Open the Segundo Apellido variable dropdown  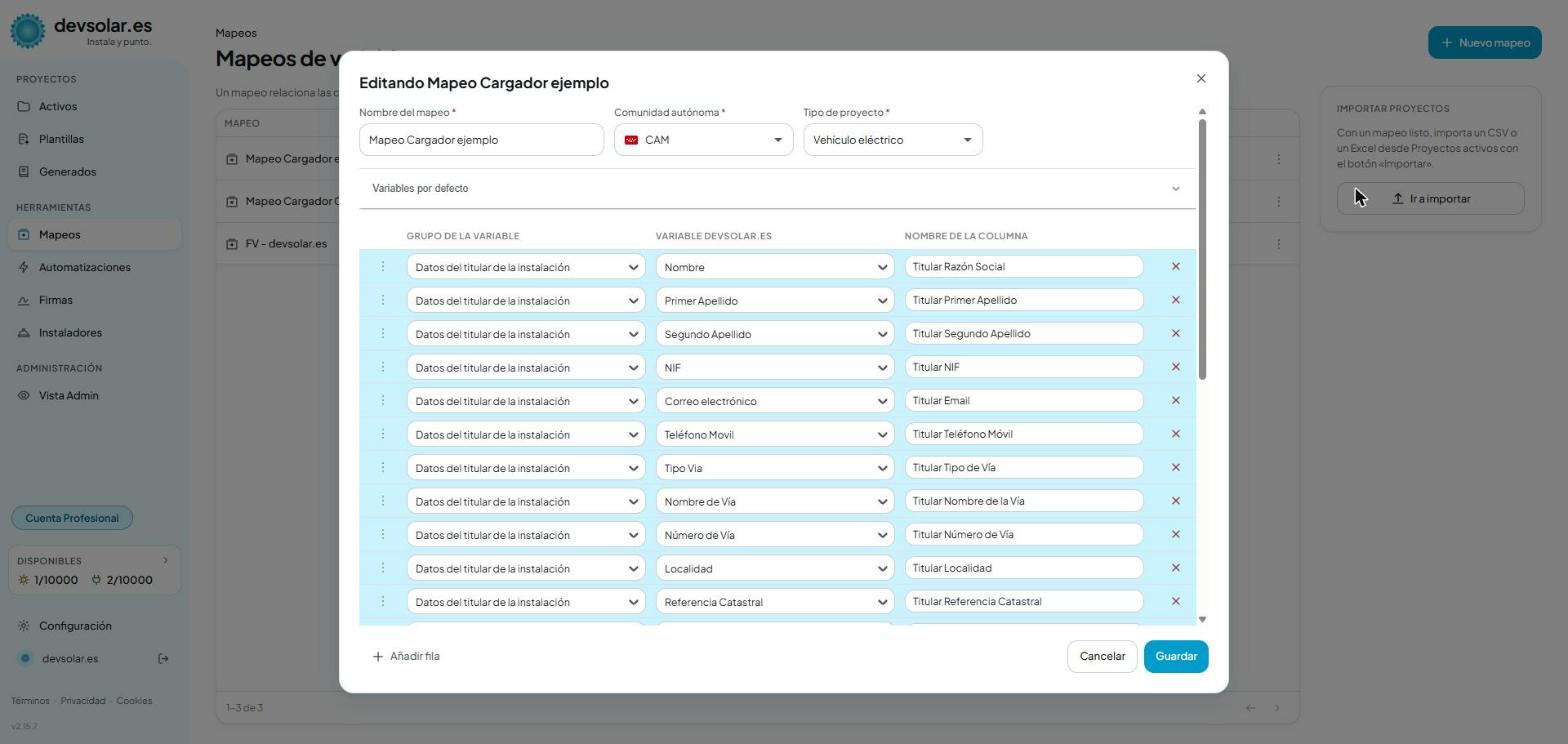pyautogui.click(x=774, y=334)
